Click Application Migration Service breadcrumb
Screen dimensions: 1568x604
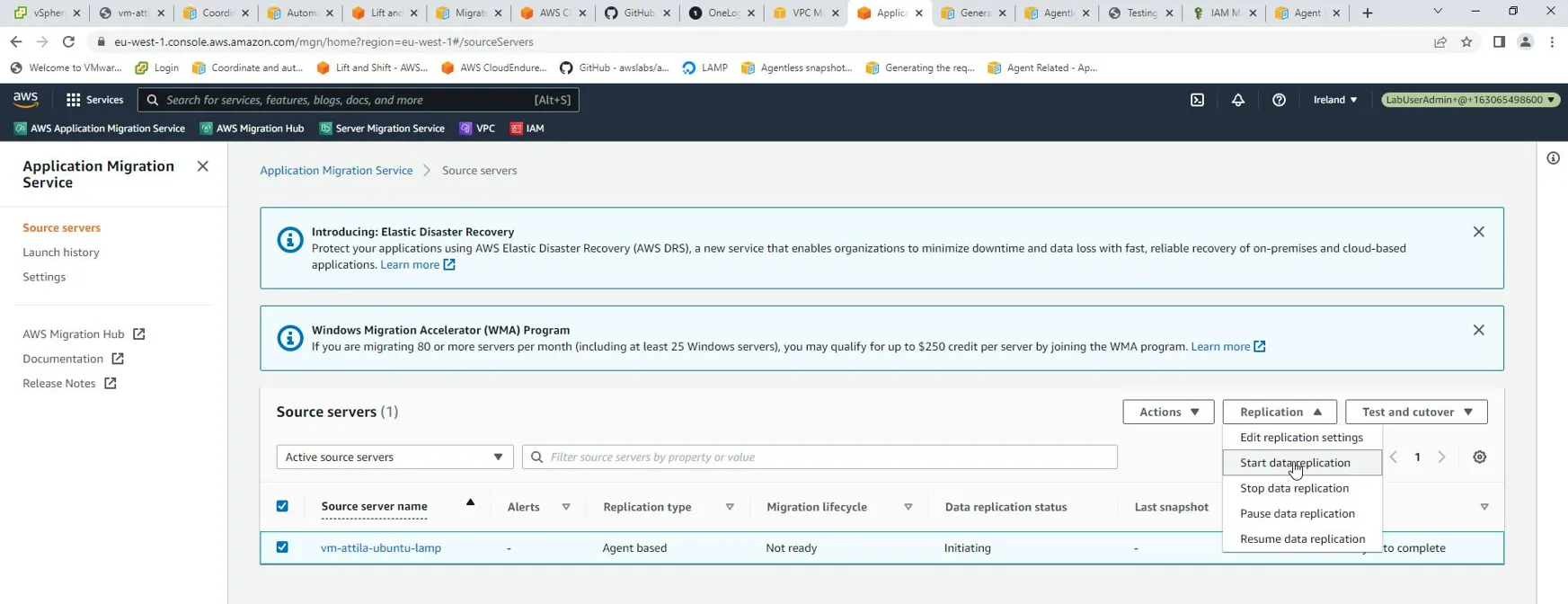336,170
